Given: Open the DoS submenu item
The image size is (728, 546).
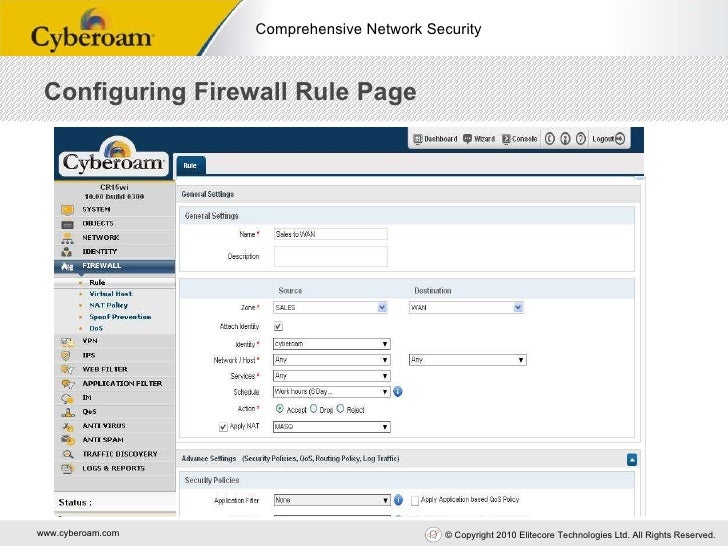Looking at the screenshot, I should pos(96,328).
